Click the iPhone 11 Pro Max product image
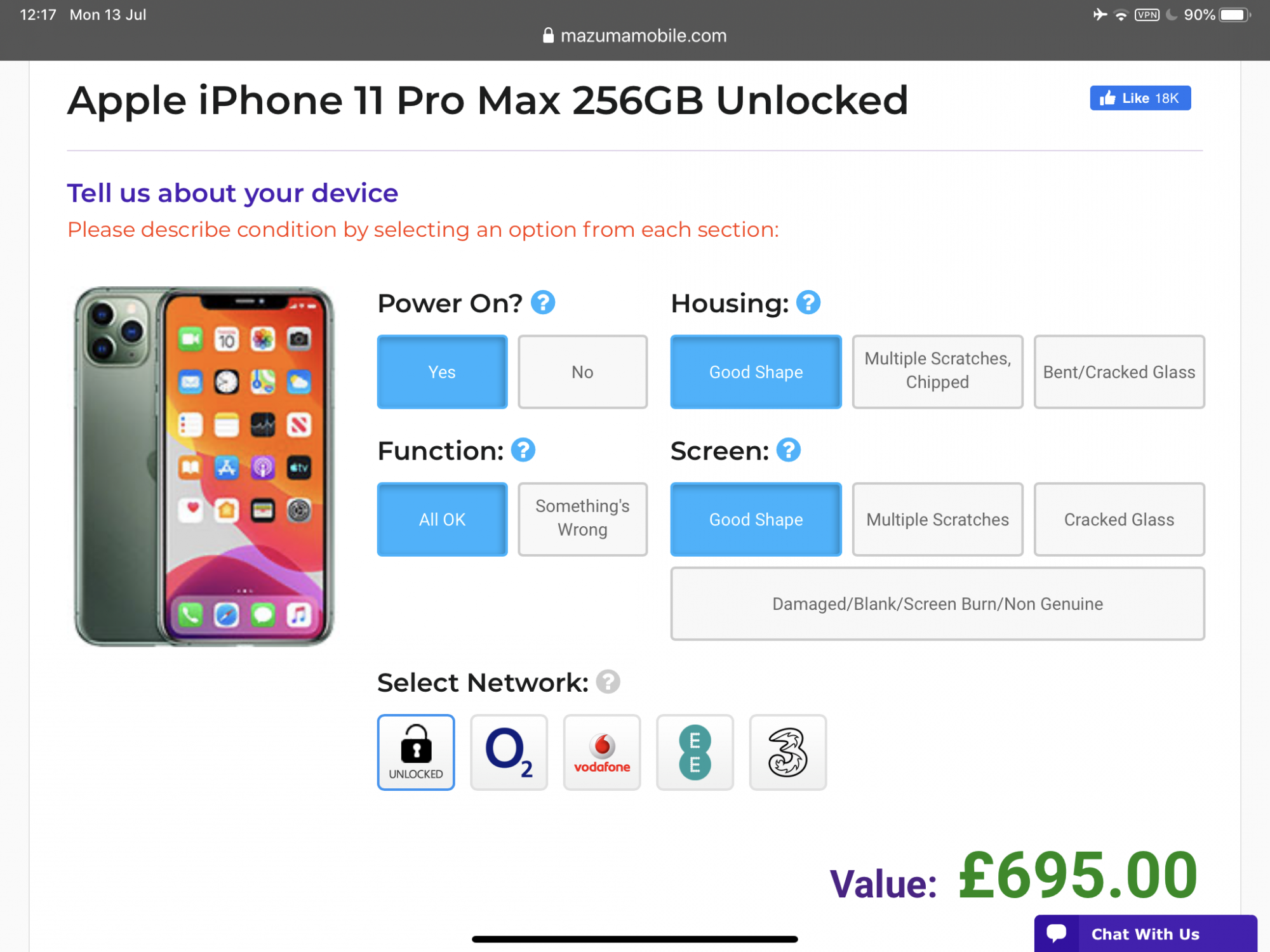This screenshot has width=1270, height=952. 204,466
